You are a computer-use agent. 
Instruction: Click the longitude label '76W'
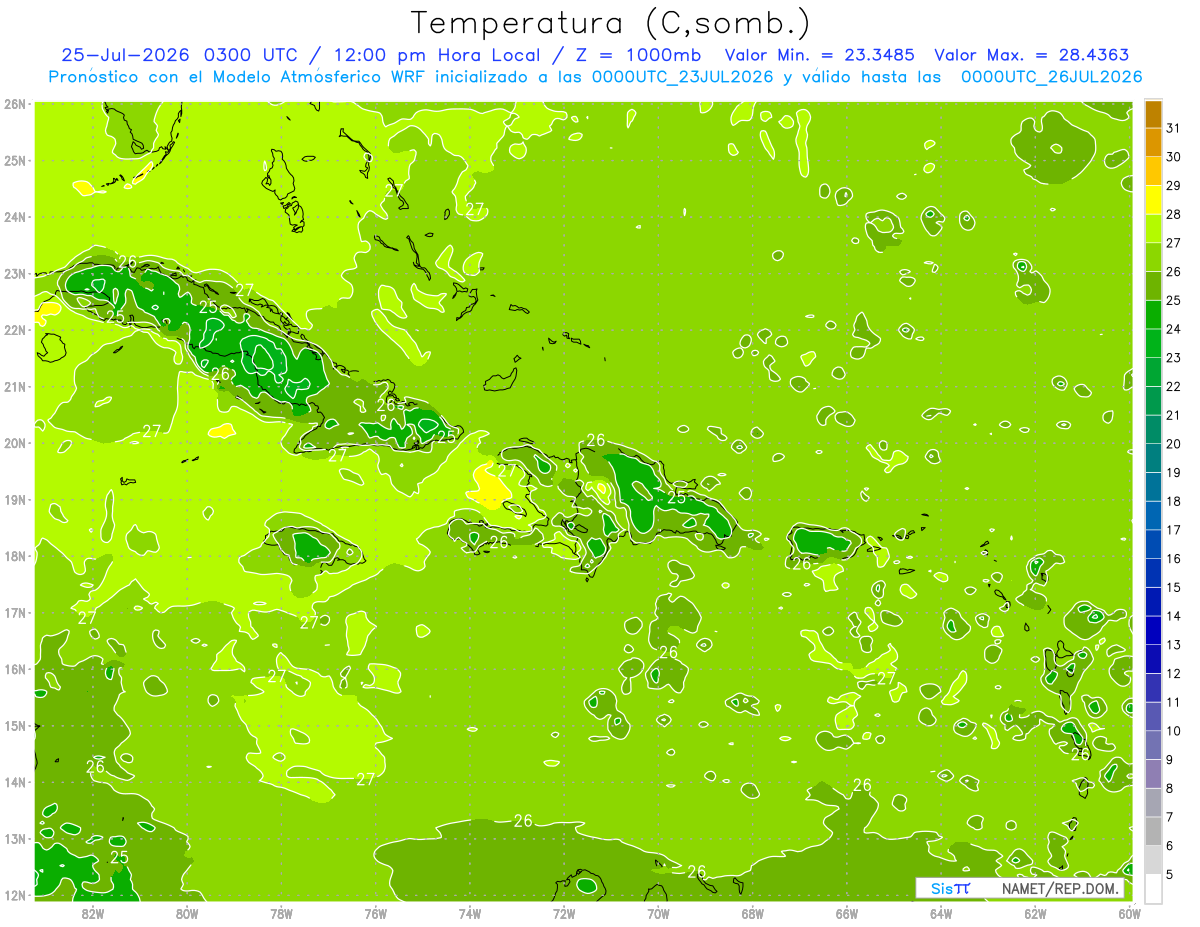point(376,913)
